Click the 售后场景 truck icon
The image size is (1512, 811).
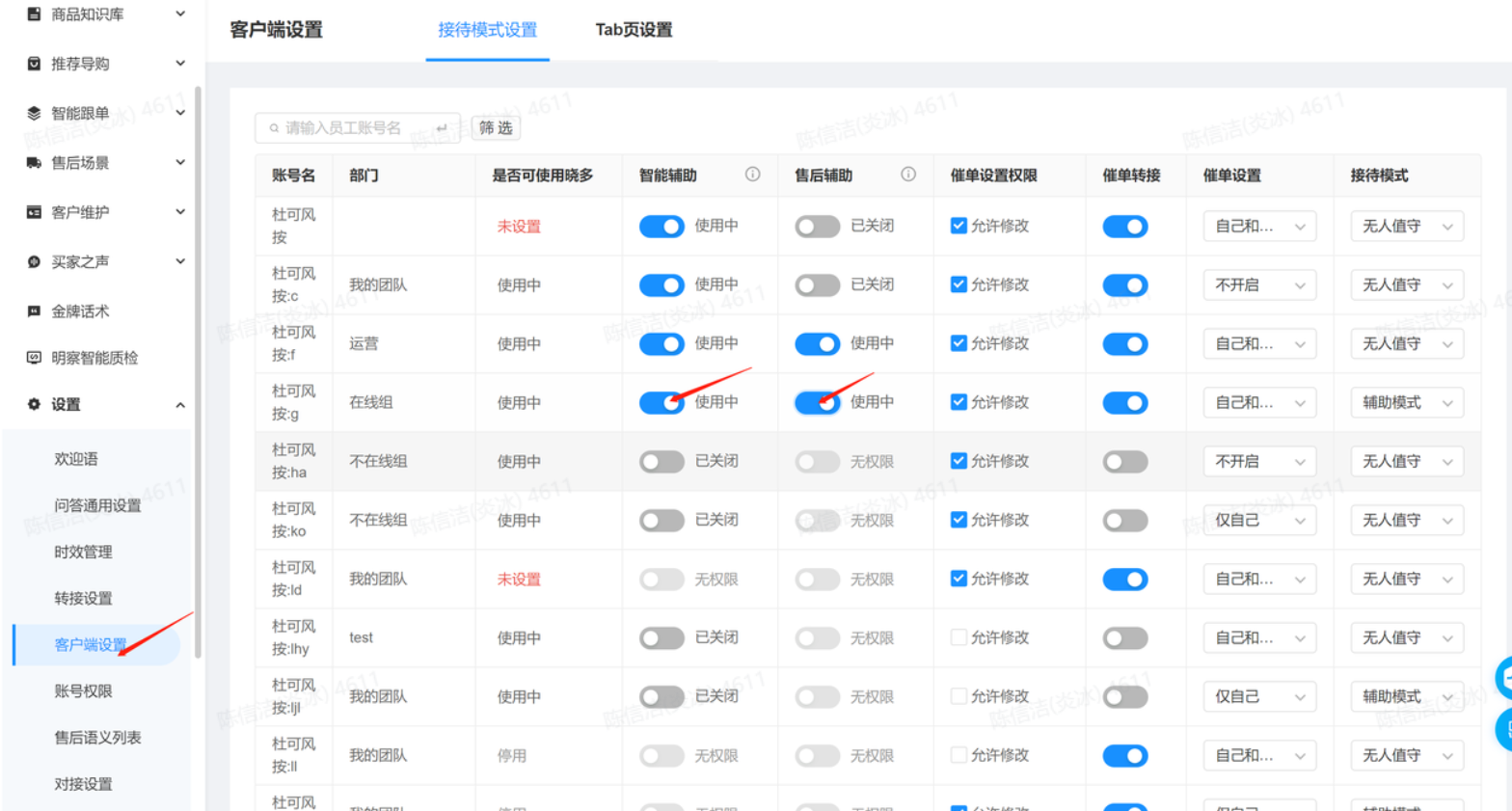34,163
